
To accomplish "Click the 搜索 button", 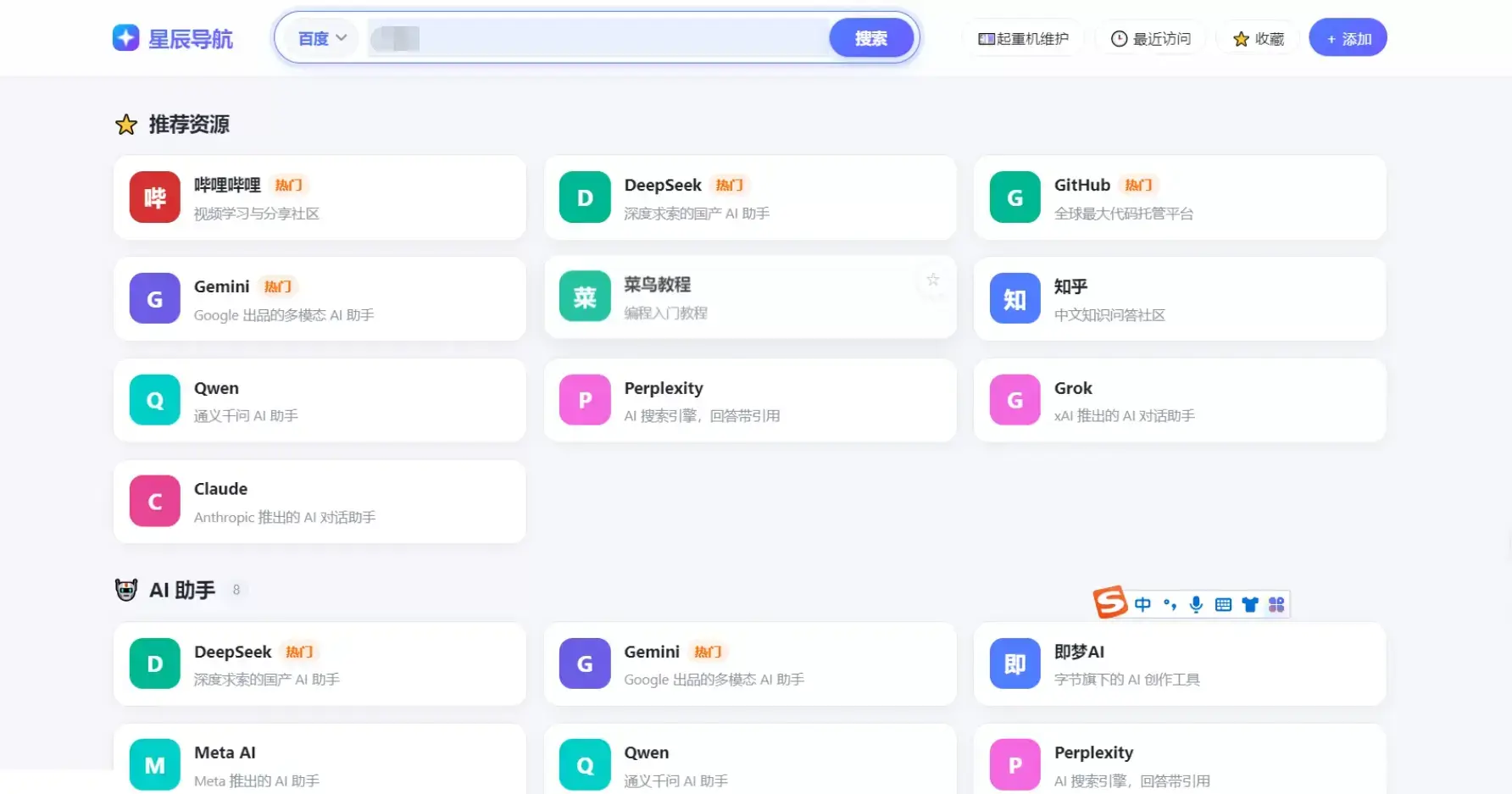I will [871, 38].
